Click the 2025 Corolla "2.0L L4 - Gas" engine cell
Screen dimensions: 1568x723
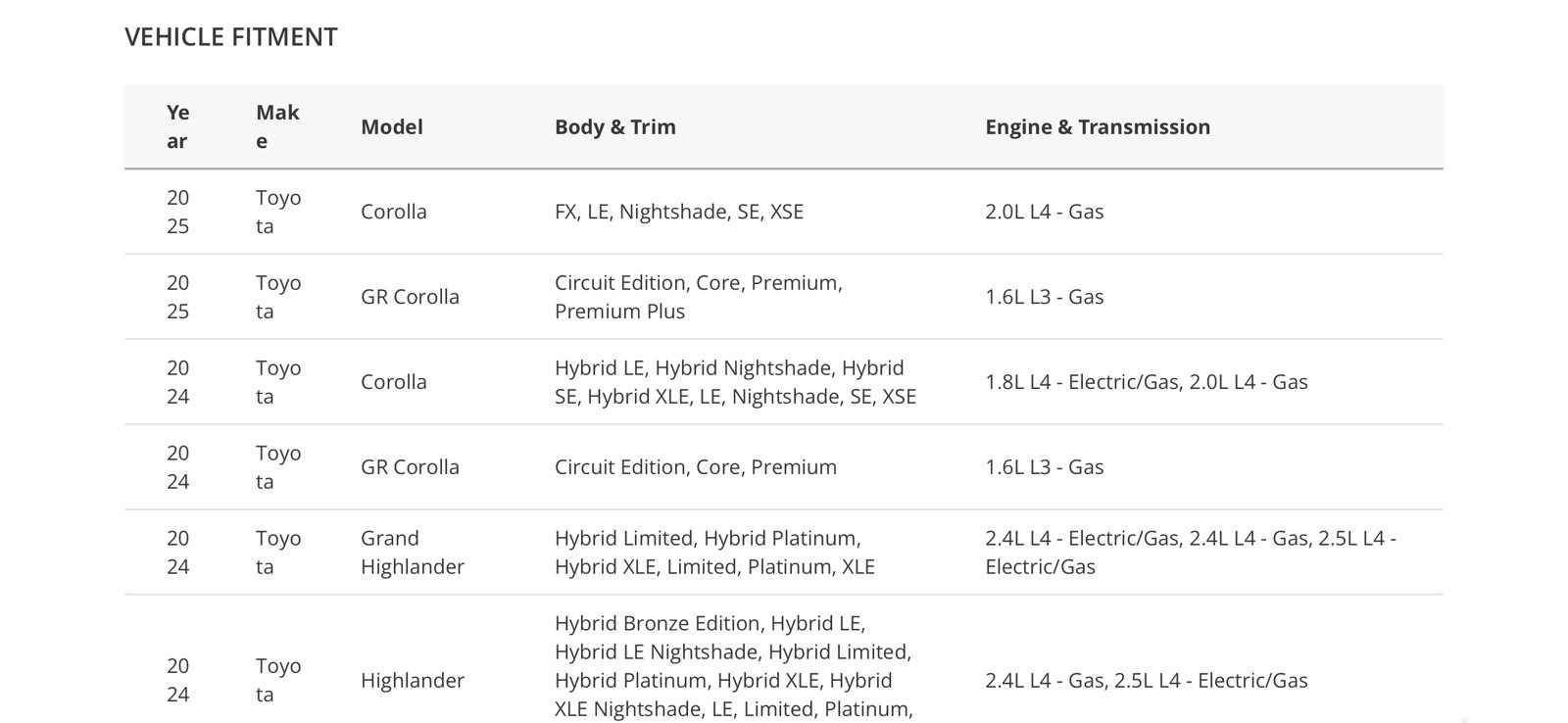(1045, 212)
